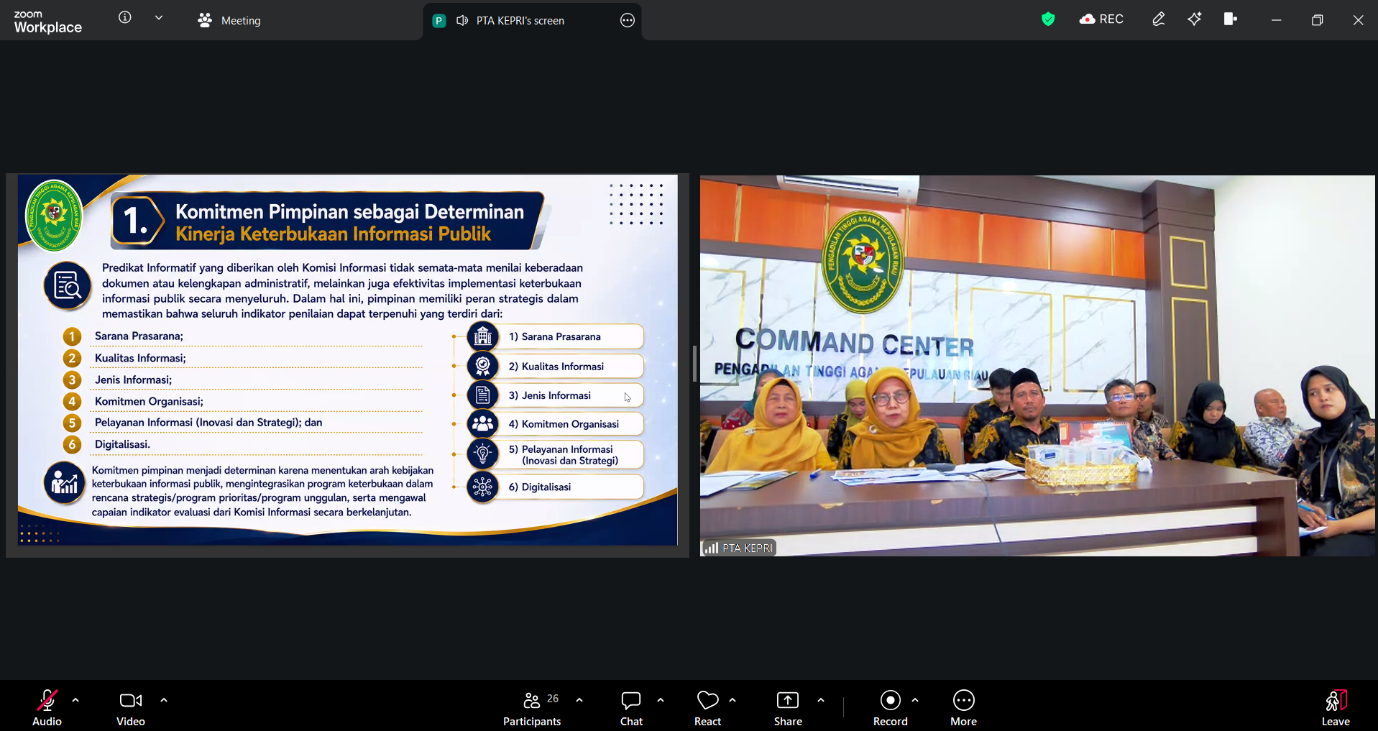Viewport: 1378px width, 731px height.
Task: Open React emoji menu
Action: [707, 707]
